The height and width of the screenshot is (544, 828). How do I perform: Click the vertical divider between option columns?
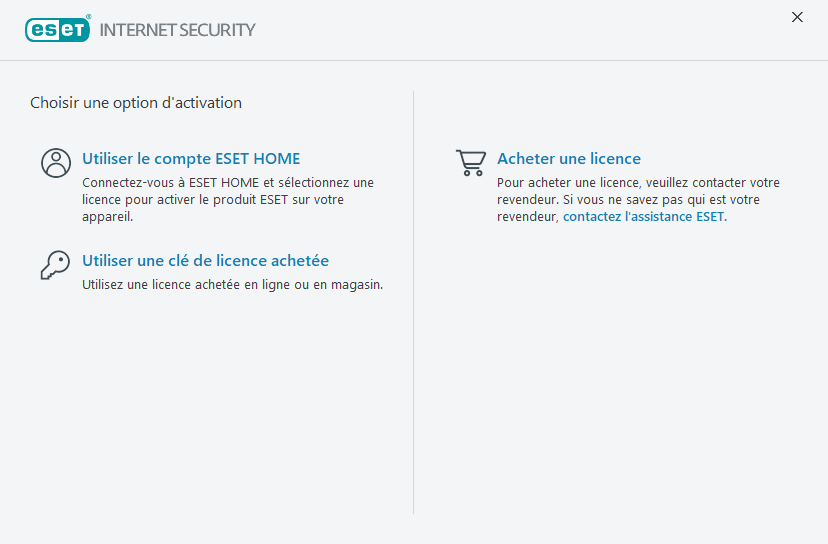click(x=413, y=300)
